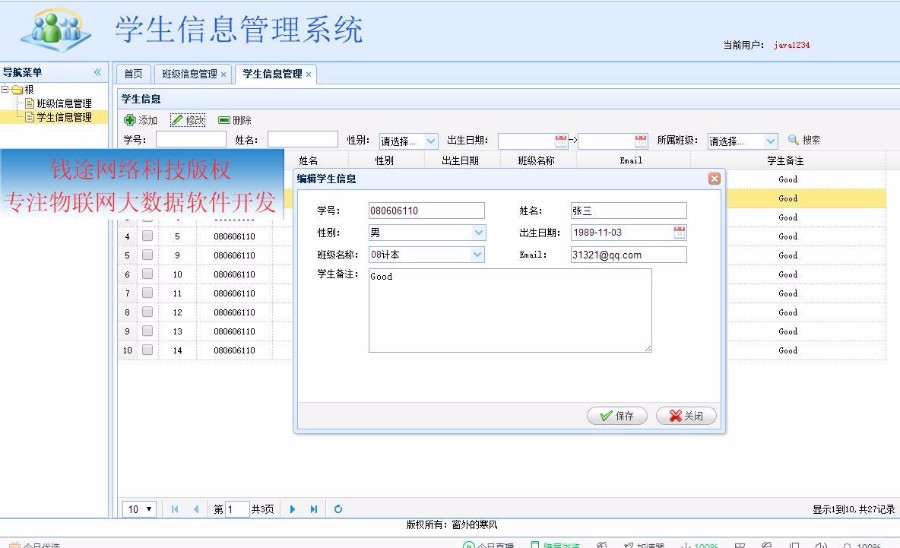
Task: Click the class name column header
Action: 536,161
